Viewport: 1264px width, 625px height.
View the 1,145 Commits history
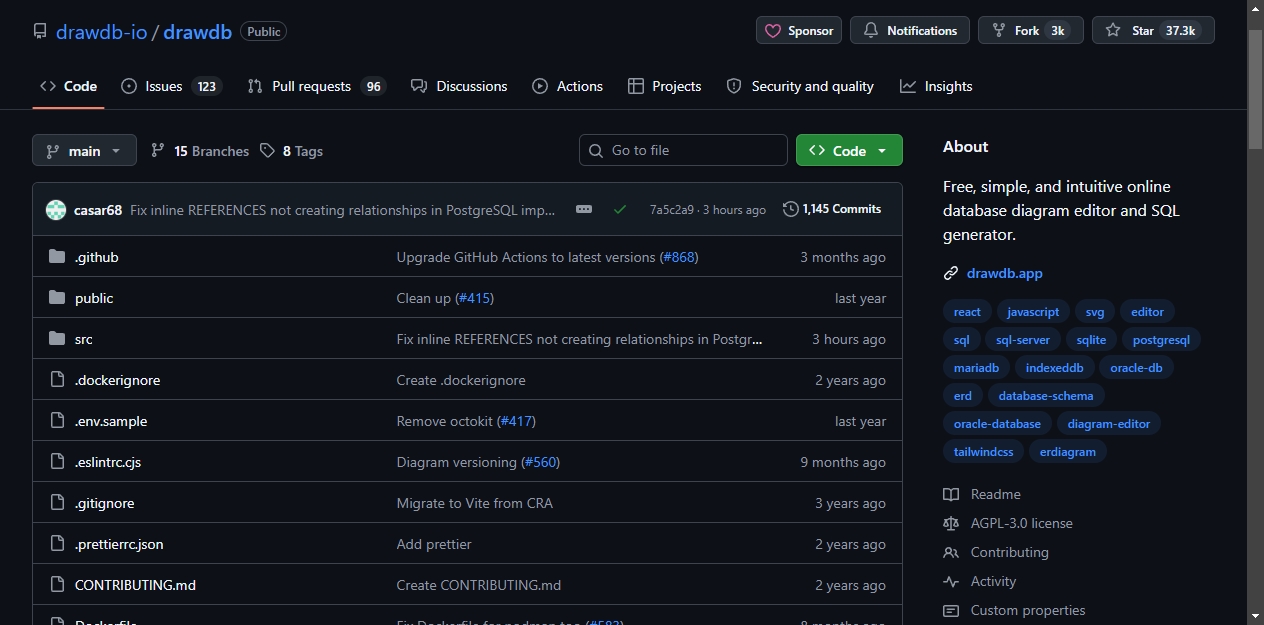[832, 209]
